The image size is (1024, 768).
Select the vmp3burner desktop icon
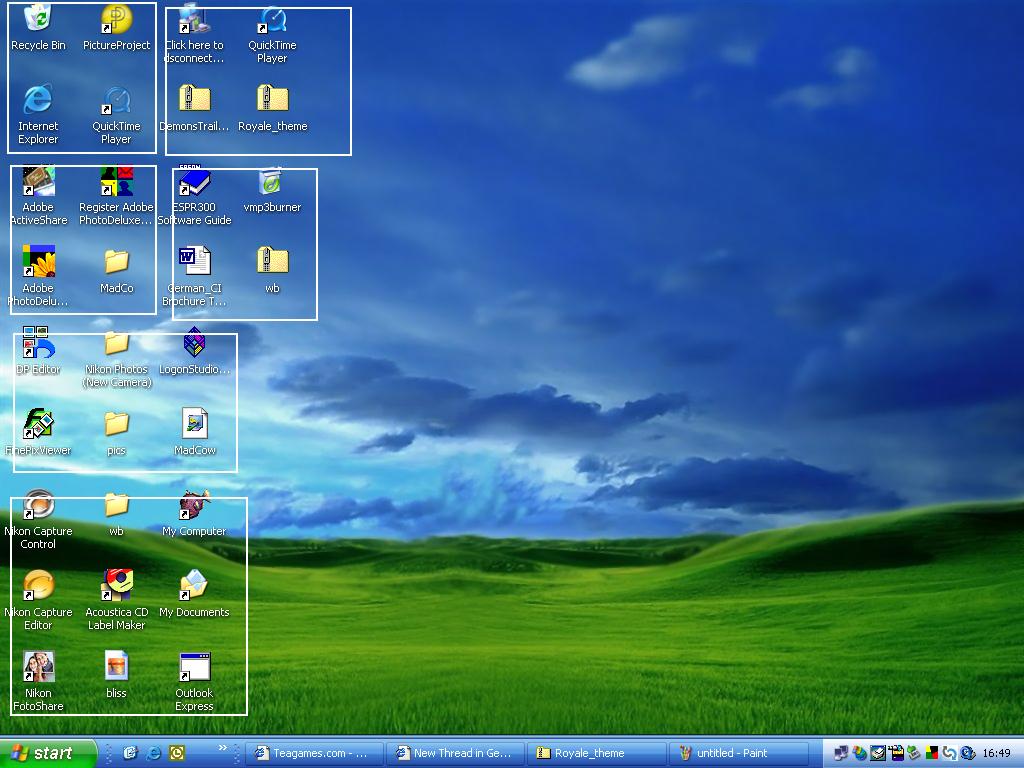pyautogui.click(x=272, y=182)
